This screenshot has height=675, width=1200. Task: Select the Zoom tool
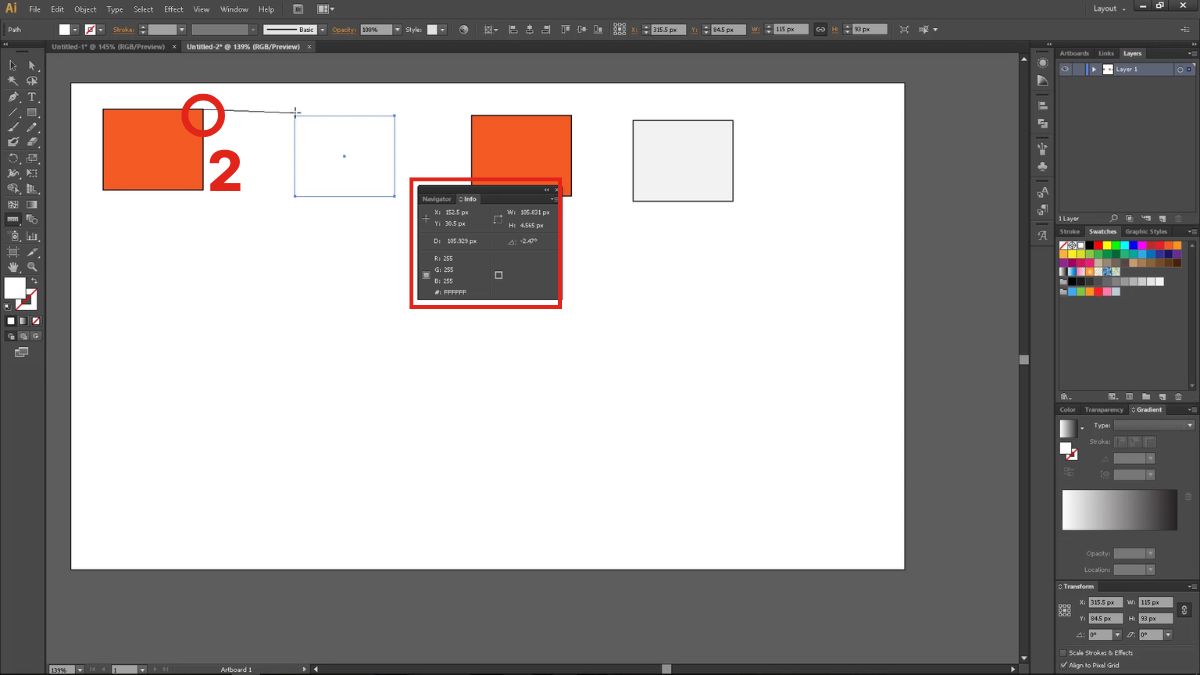tap(32, 267)
